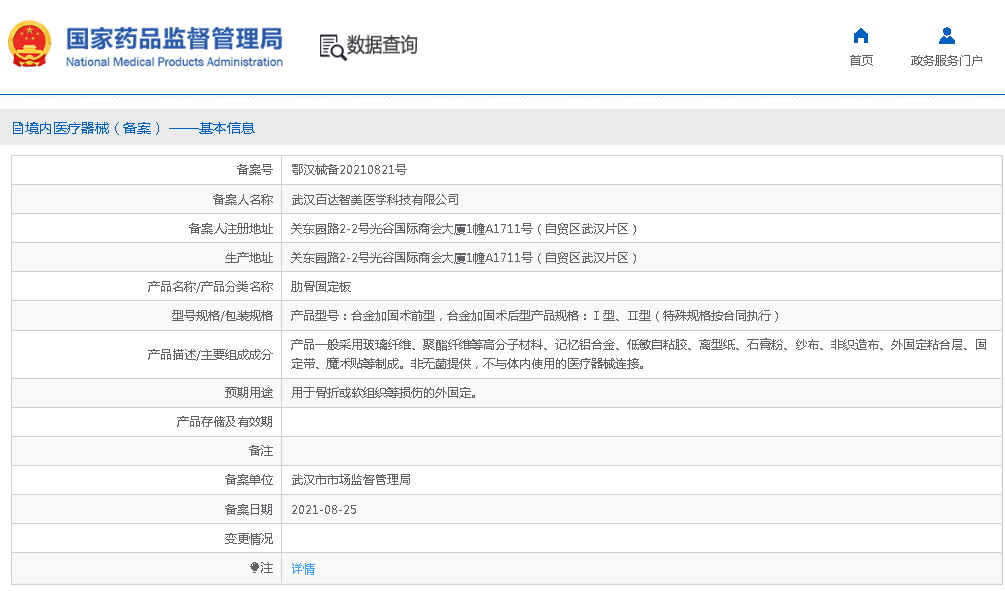This screenshot has width=1005, height=591.
Task: Go to 首页 via its text label
Action: (860, 61)
